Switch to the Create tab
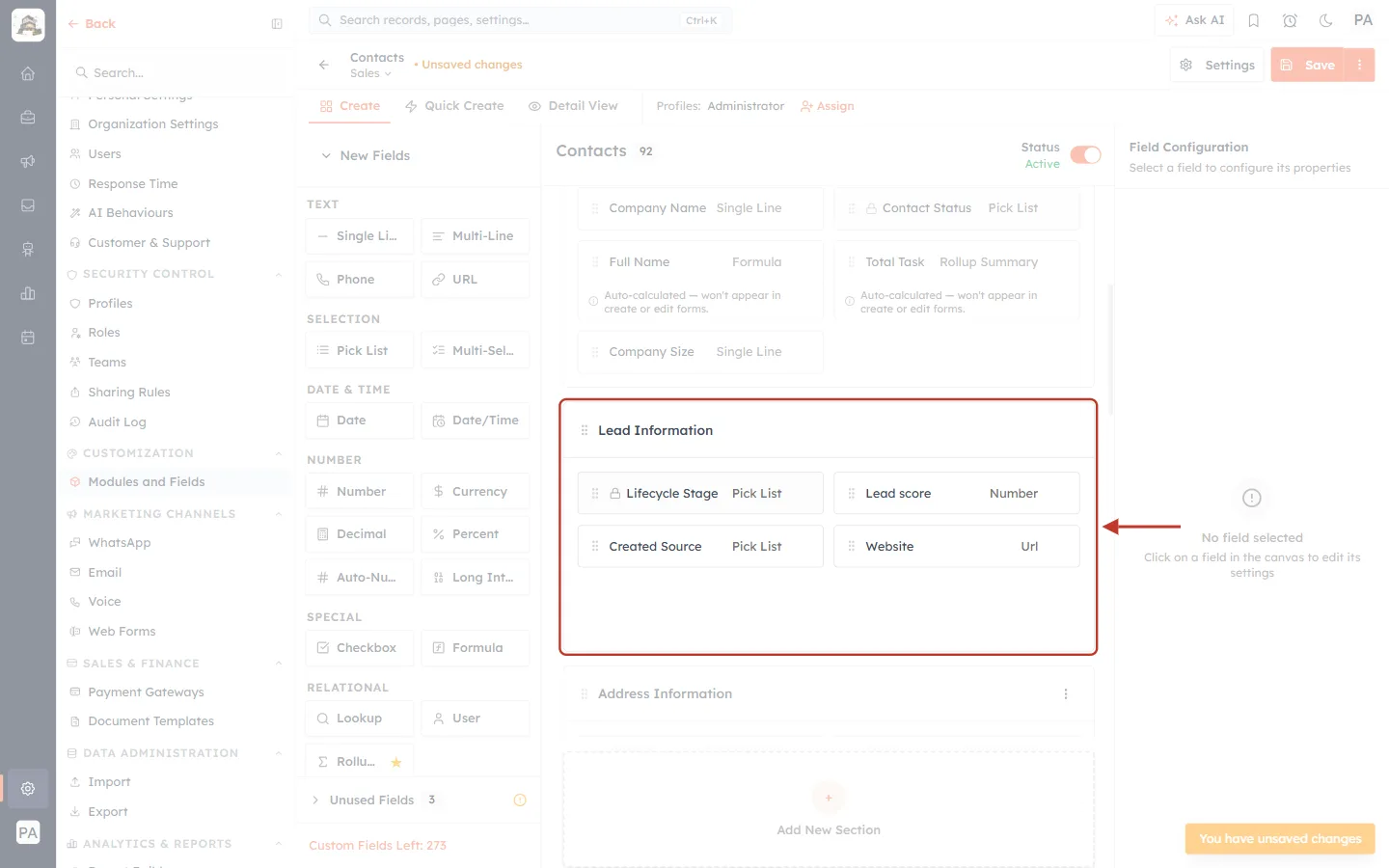 coord(350,106)
